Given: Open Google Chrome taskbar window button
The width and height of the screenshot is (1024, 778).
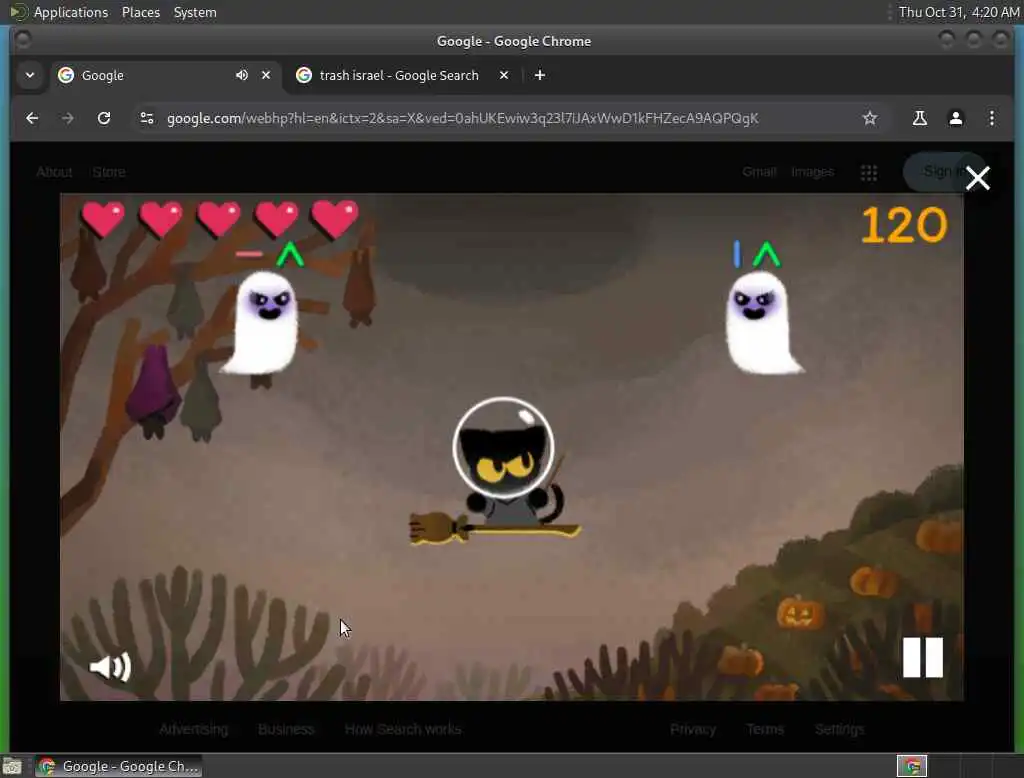Looking at the screenshot, I should tap(118, 766).
